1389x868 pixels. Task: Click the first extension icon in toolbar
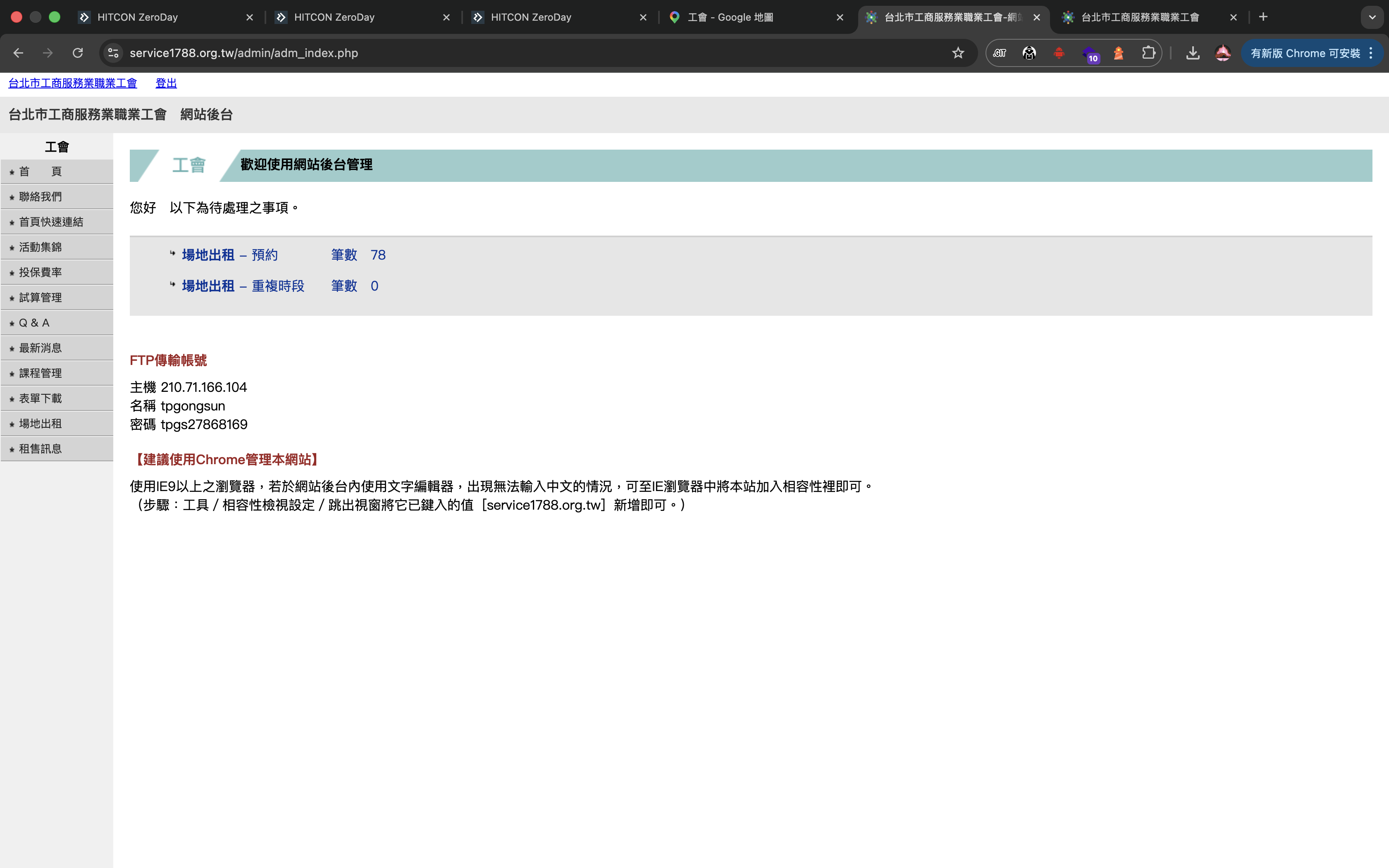click(x=999, y=53)
